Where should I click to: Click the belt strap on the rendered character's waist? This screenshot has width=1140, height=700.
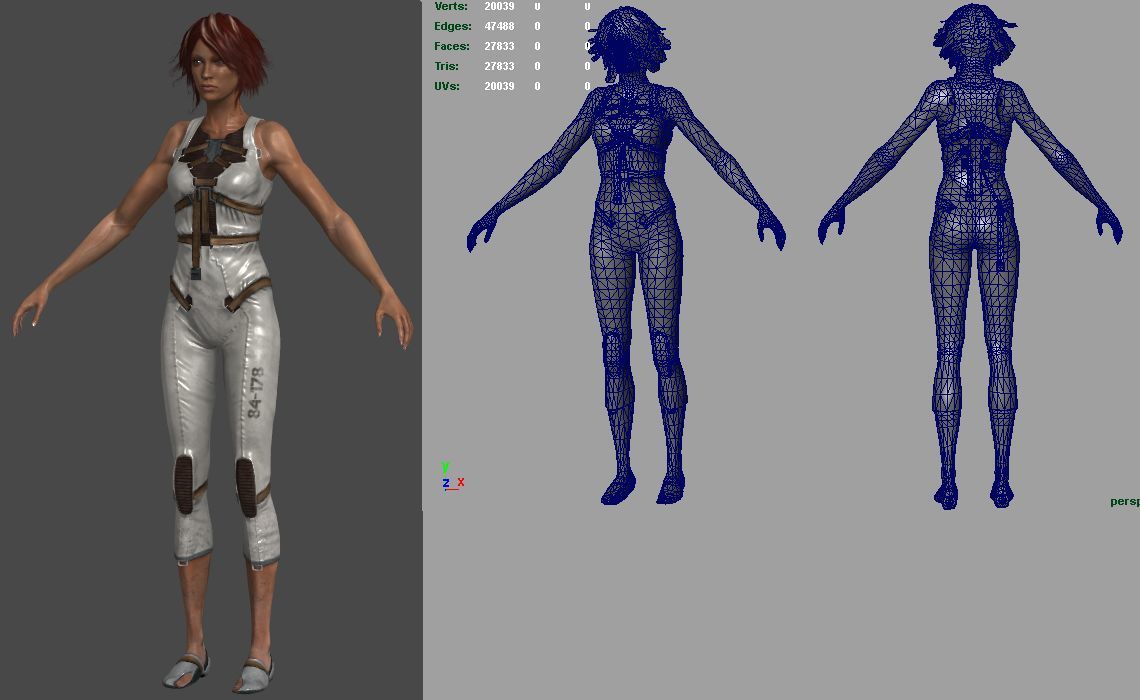coord(220,238)
